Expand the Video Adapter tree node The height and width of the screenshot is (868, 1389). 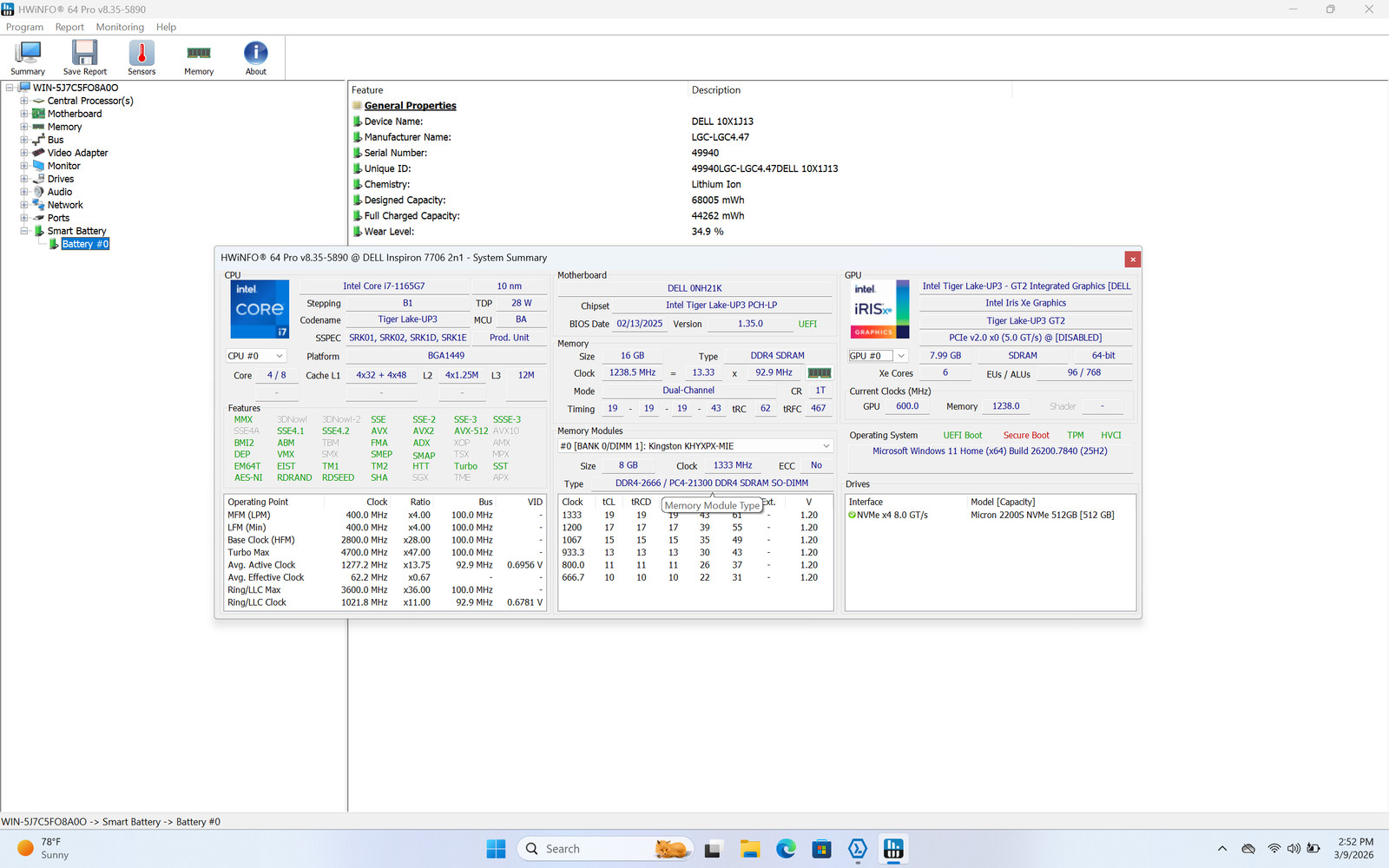(24, 153)
